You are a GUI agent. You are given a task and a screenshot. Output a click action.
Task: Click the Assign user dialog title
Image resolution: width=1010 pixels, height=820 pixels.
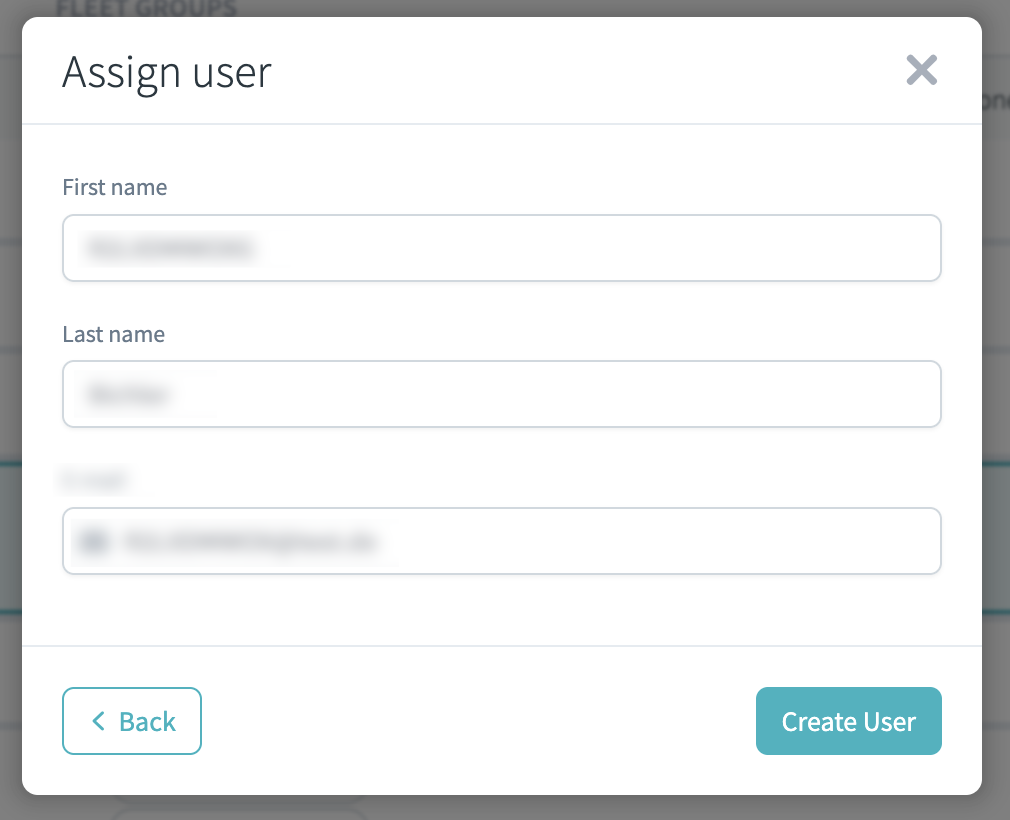click(167, 71)
